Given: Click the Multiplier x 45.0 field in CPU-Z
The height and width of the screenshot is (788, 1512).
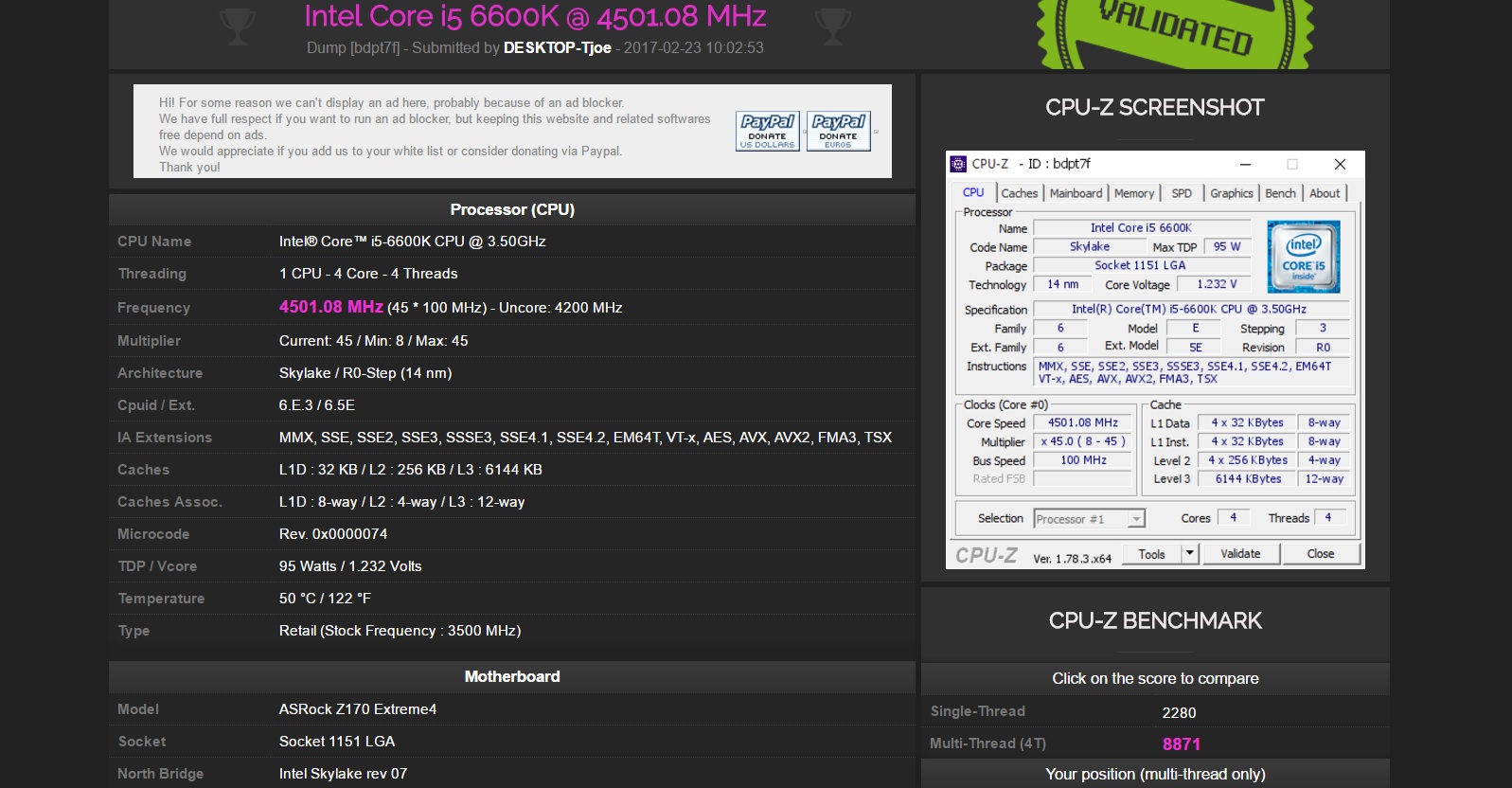Looking at the screenshot, I should pos(1083,441).
